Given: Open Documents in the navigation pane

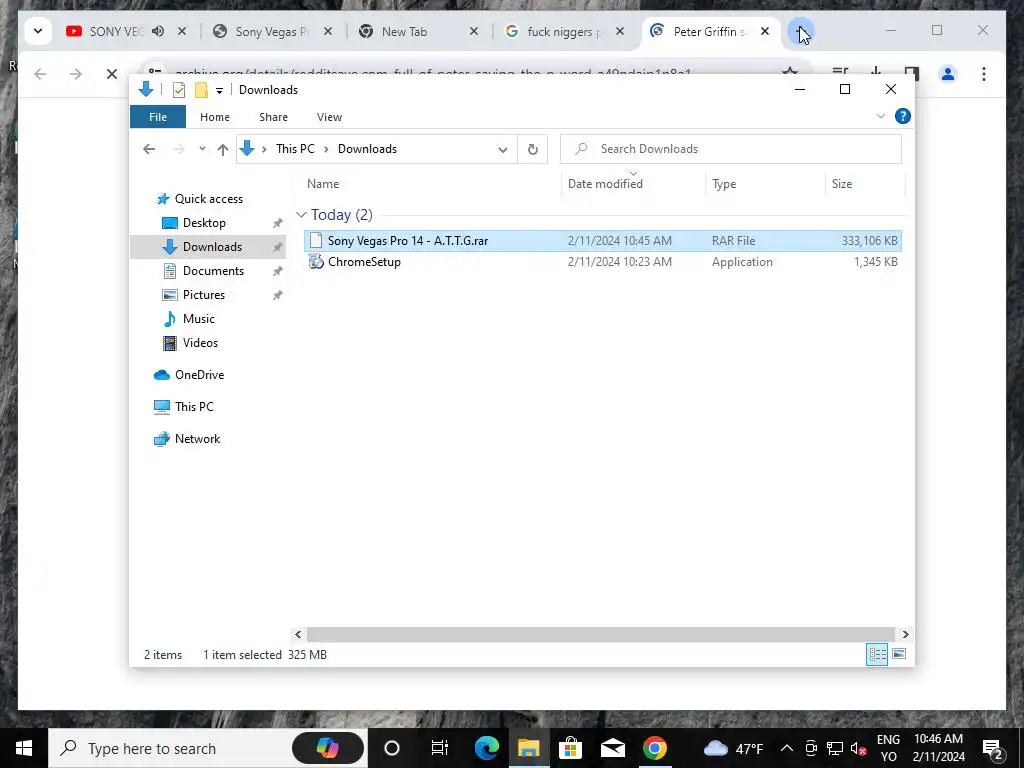Looking at the screenshot, I should tap(213, 271).
